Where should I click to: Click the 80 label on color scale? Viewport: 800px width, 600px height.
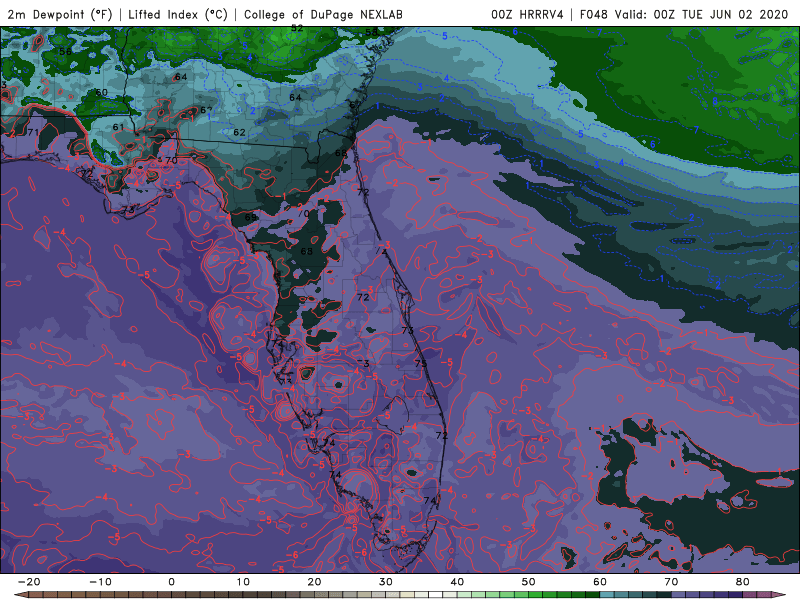(x=743, y=582)
